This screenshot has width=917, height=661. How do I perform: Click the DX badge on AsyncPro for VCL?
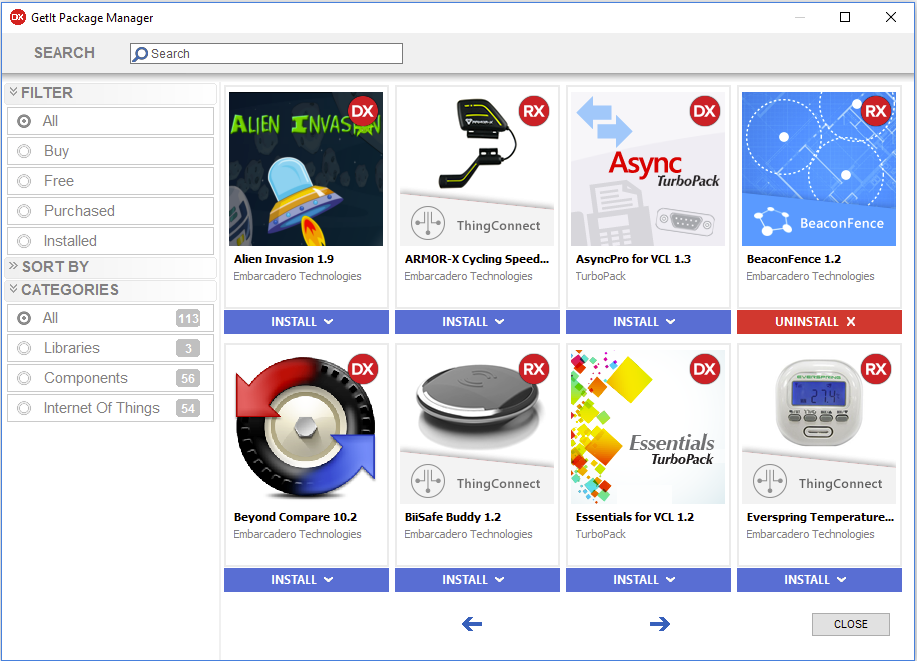(705, 111)
